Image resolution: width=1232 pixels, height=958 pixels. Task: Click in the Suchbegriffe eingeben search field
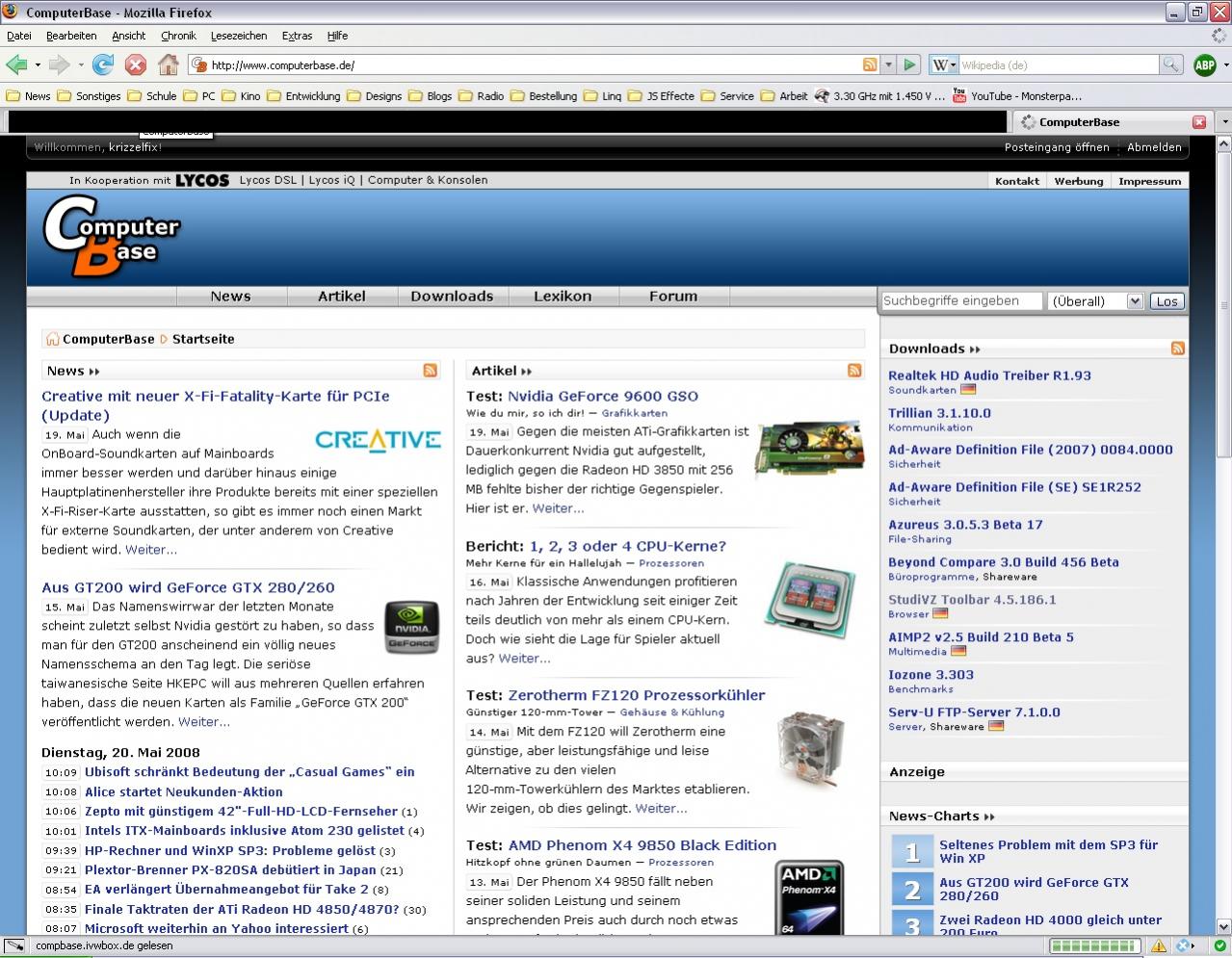click(x=961, y=301)
